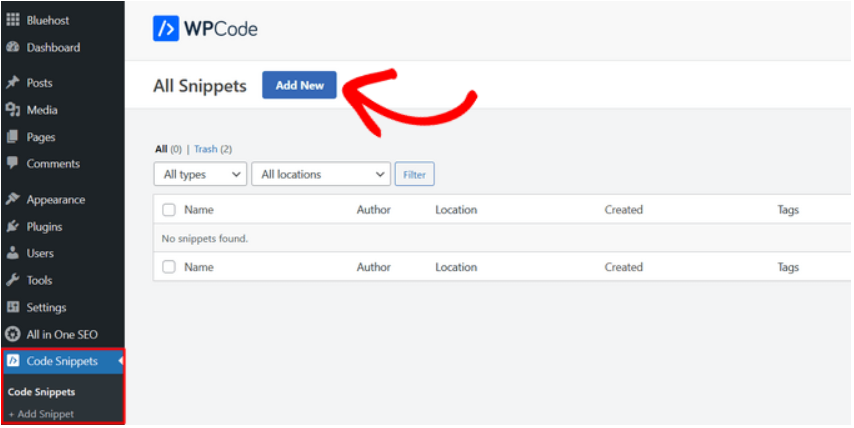Open the Trash (2) link

click(213, 149)
